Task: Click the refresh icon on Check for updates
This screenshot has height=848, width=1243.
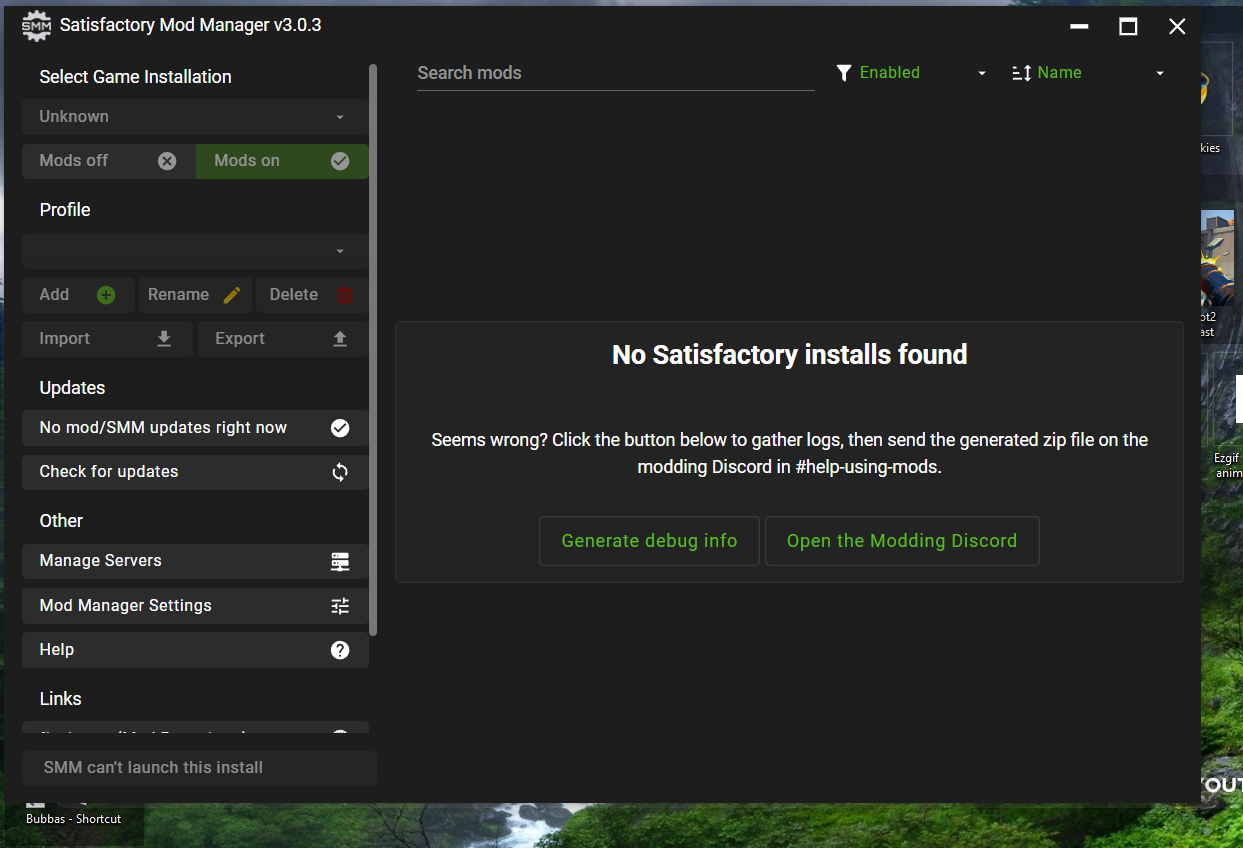Action: point(340,472)
